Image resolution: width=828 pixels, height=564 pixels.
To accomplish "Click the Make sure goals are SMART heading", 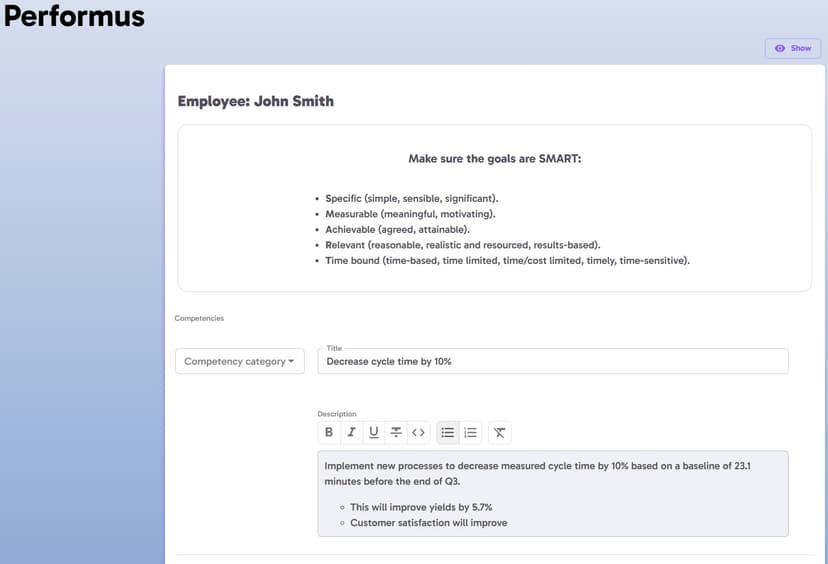I will click(x=494, y=159).
